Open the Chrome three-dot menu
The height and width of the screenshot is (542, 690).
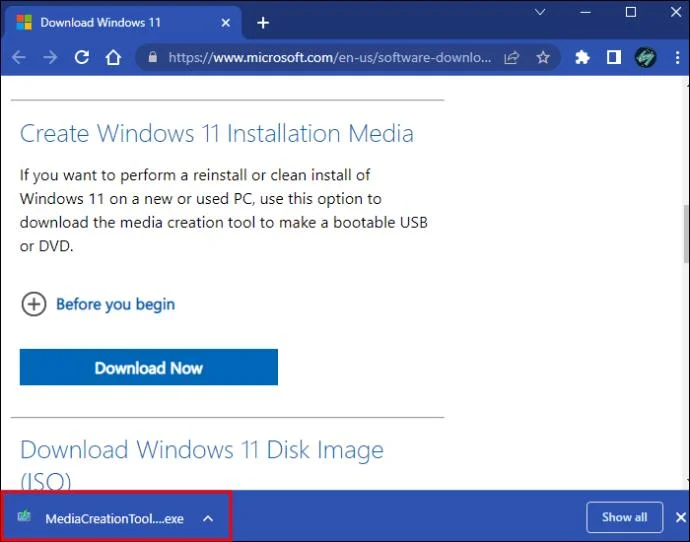point(677,57)
